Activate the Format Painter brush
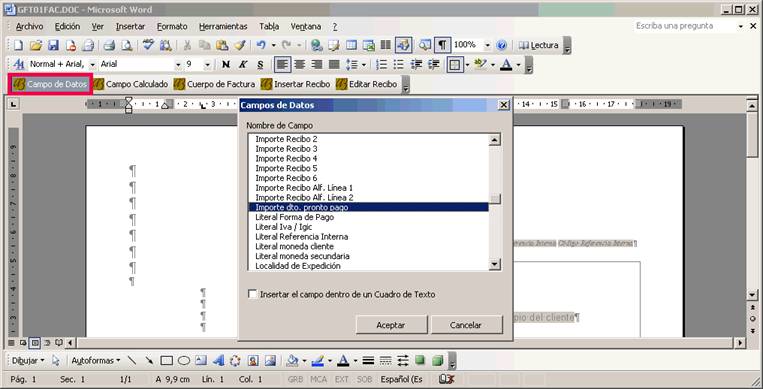Image resolution: width=763 pixels, height=389 pixels. [239, 45]
